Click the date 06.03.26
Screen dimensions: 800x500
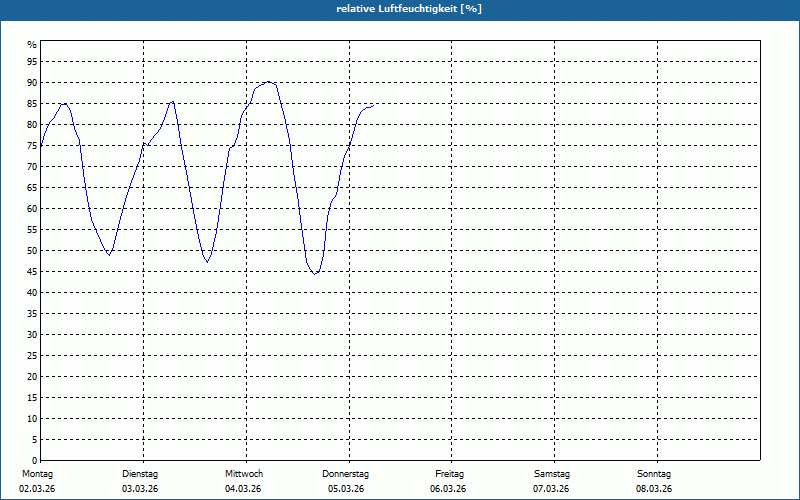coord(448,489)
